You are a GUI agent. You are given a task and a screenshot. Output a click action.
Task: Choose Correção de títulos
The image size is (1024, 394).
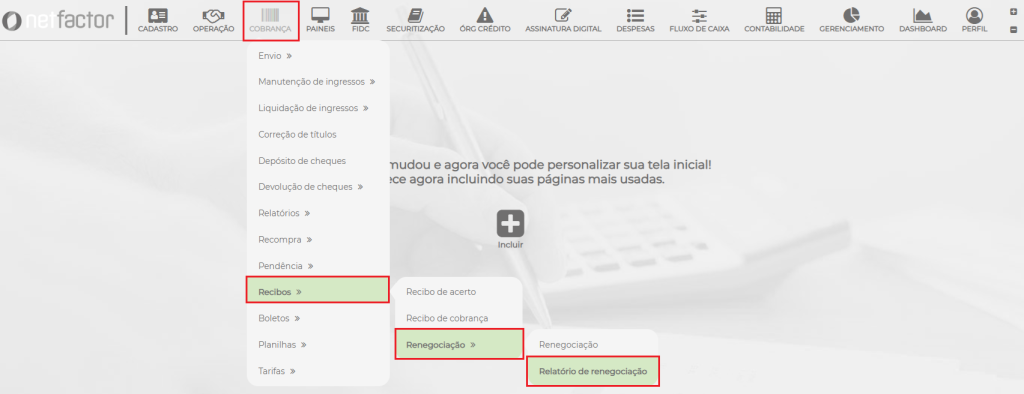coord(297,134)
